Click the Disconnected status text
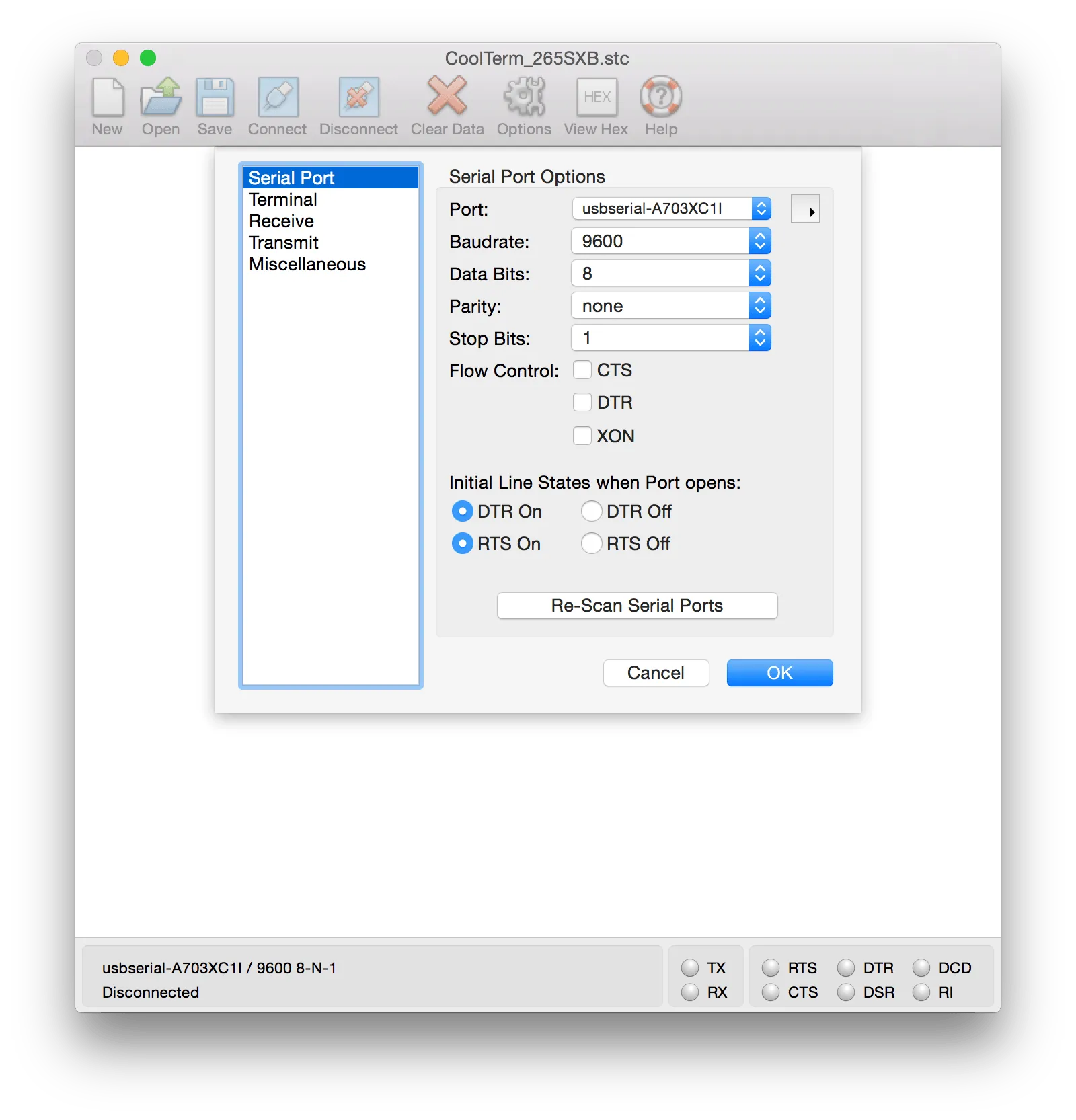The height and width of the screenshot is (1120, 1076). click(x=151, y=992)
